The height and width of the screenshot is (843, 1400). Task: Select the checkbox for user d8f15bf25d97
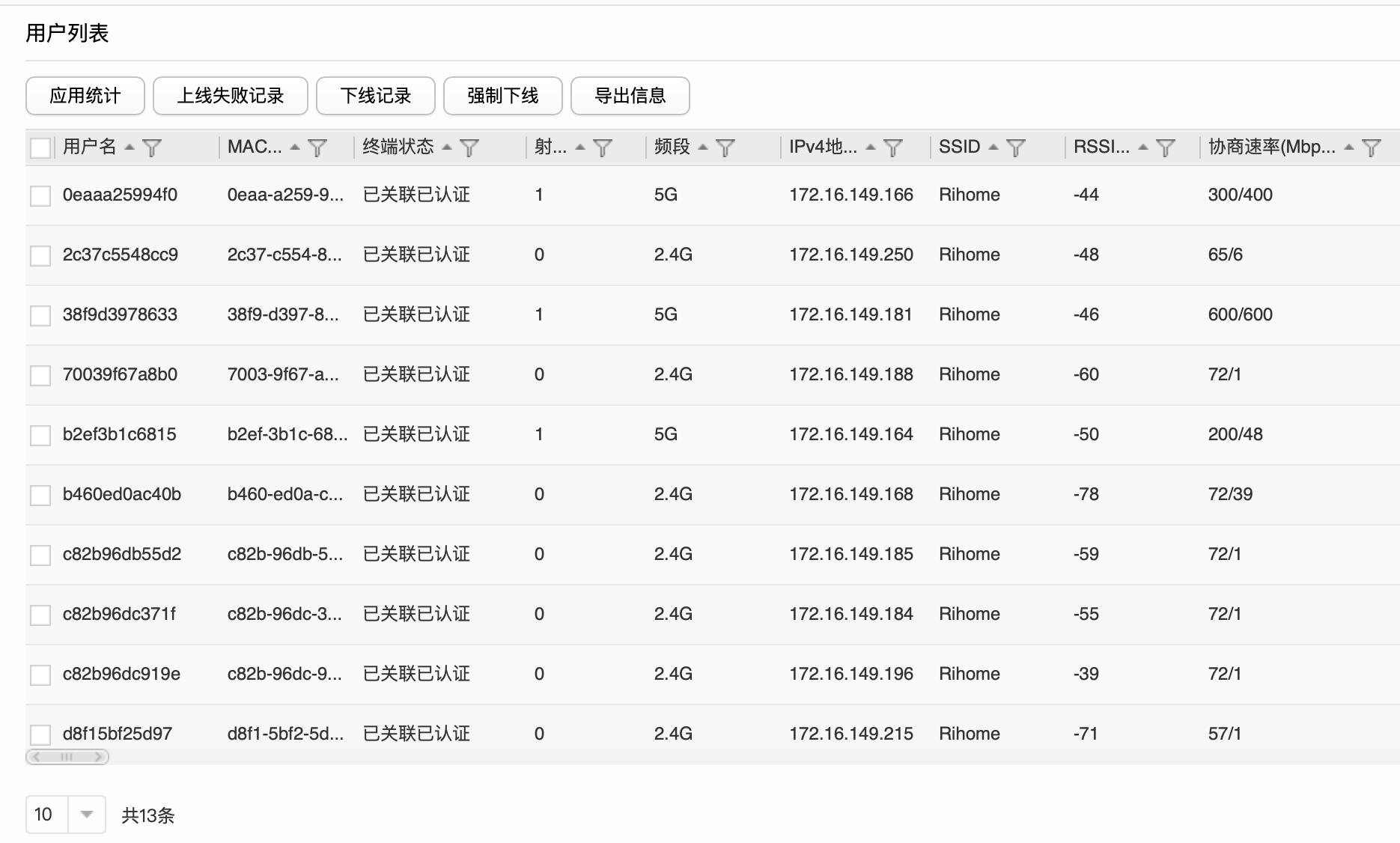tap(40, 734)
